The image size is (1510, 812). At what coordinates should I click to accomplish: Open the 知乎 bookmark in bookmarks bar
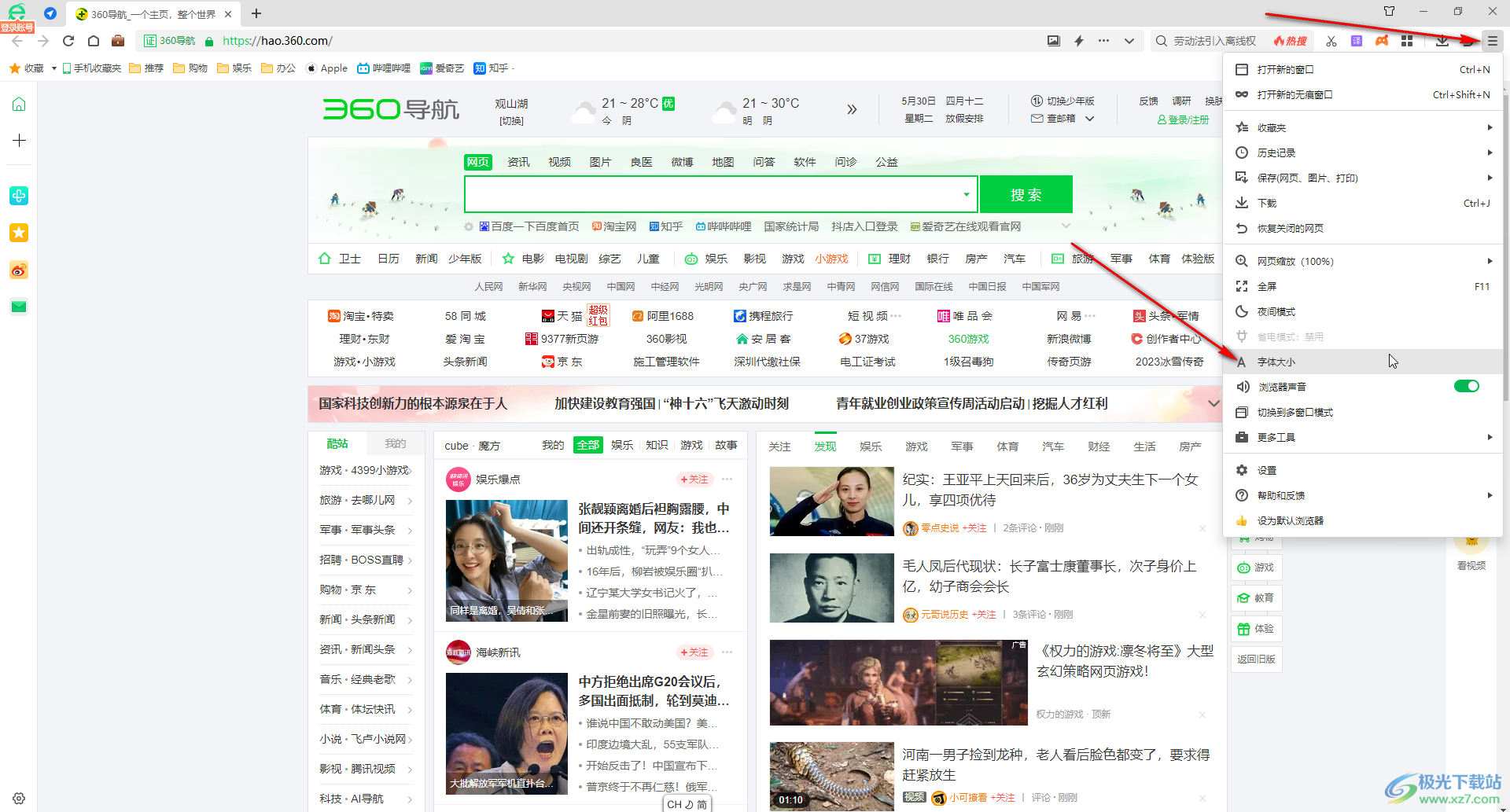(492, 68)
